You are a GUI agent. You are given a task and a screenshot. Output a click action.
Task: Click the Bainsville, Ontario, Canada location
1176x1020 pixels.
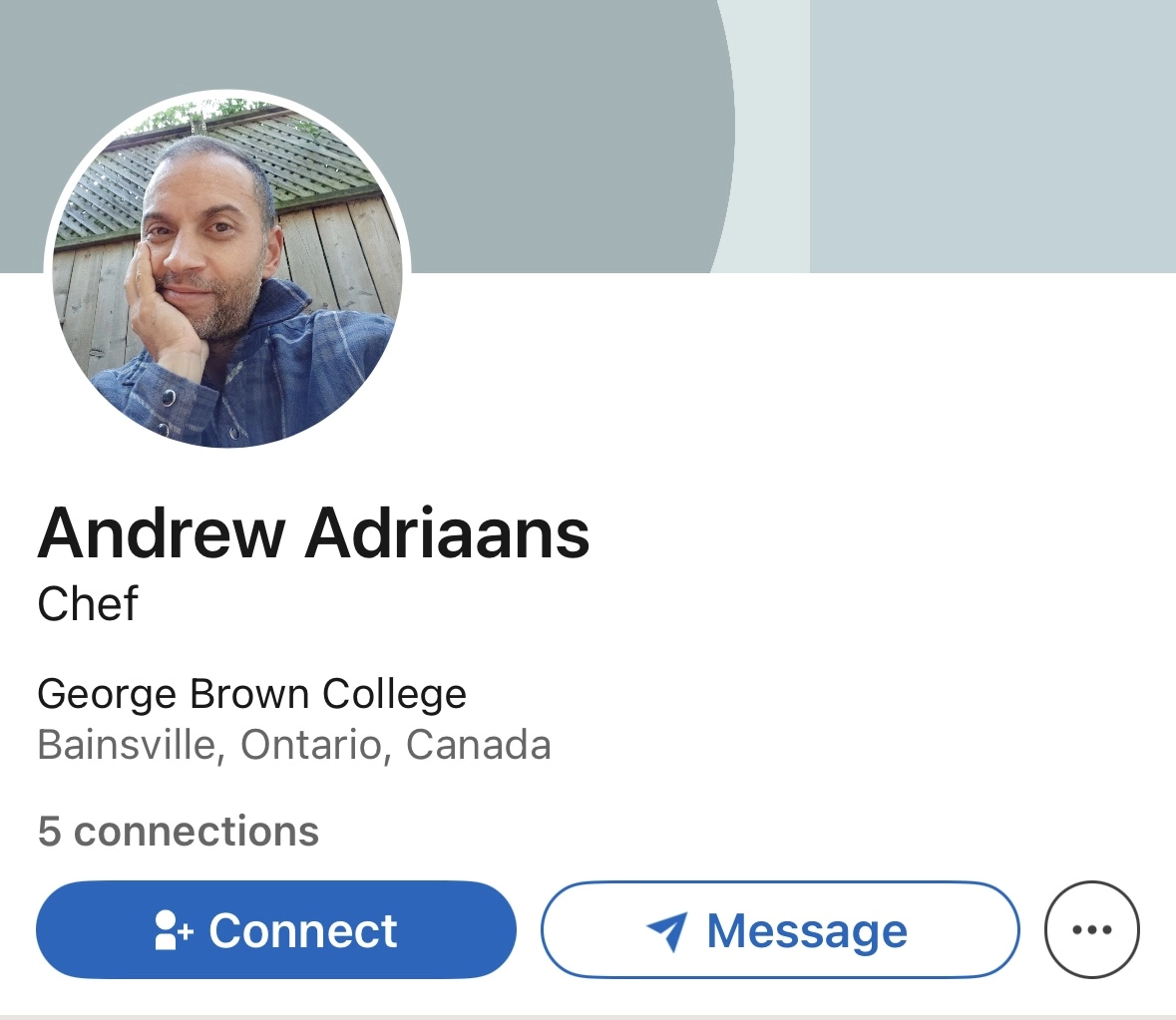pos(294,745)
